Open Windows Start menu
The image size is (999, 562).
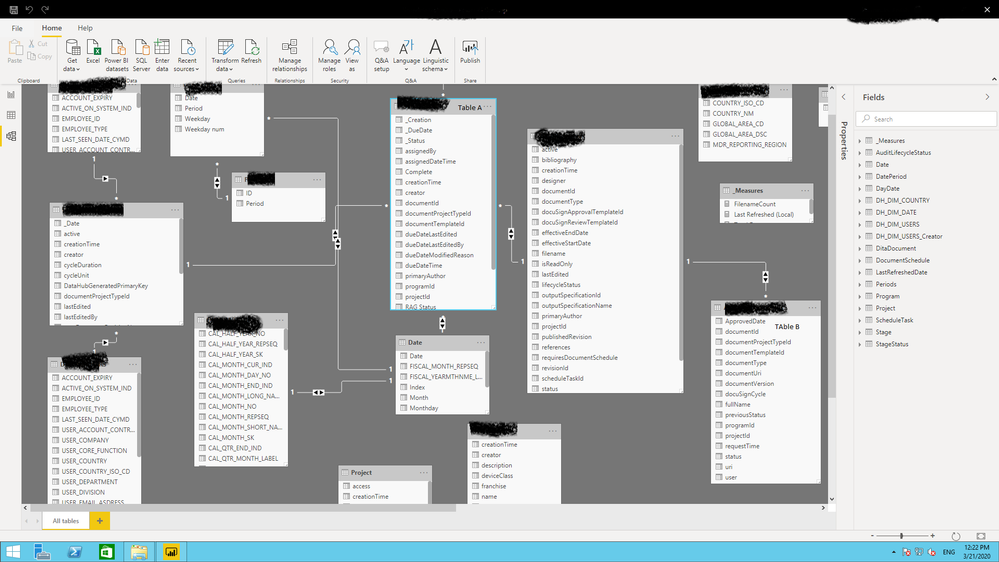(x=13, y=552)
